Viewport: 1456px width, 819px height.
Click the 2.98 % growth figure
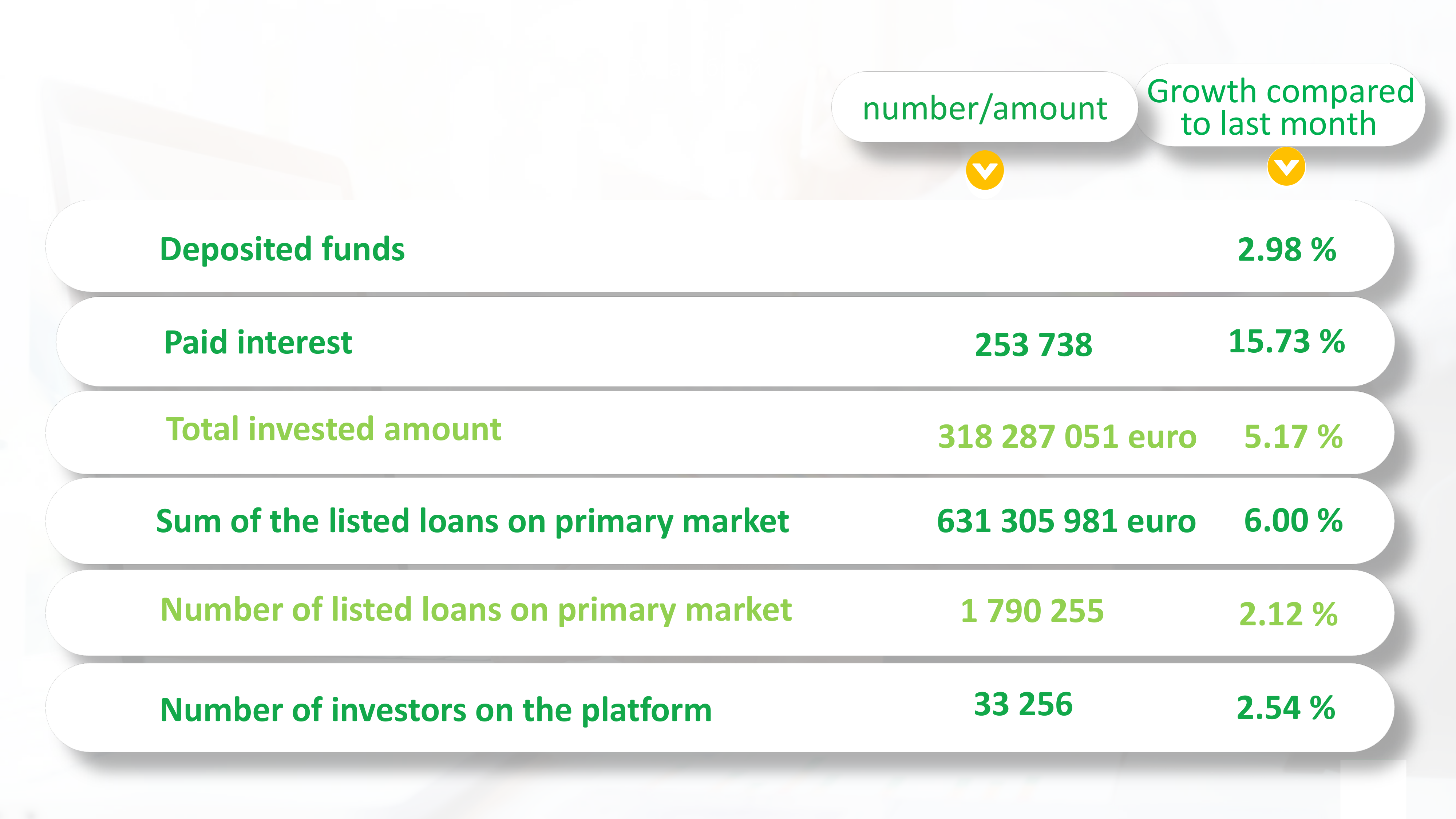pos(1287,250)
